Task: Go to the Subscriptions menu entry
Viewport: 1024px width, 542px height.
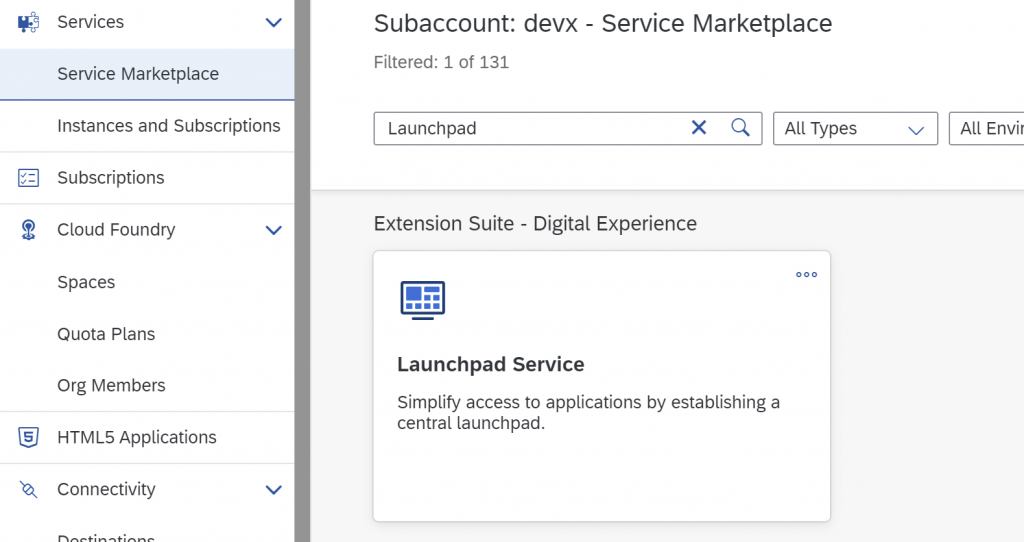Action: pyautogui.click(x=110, y=178)
